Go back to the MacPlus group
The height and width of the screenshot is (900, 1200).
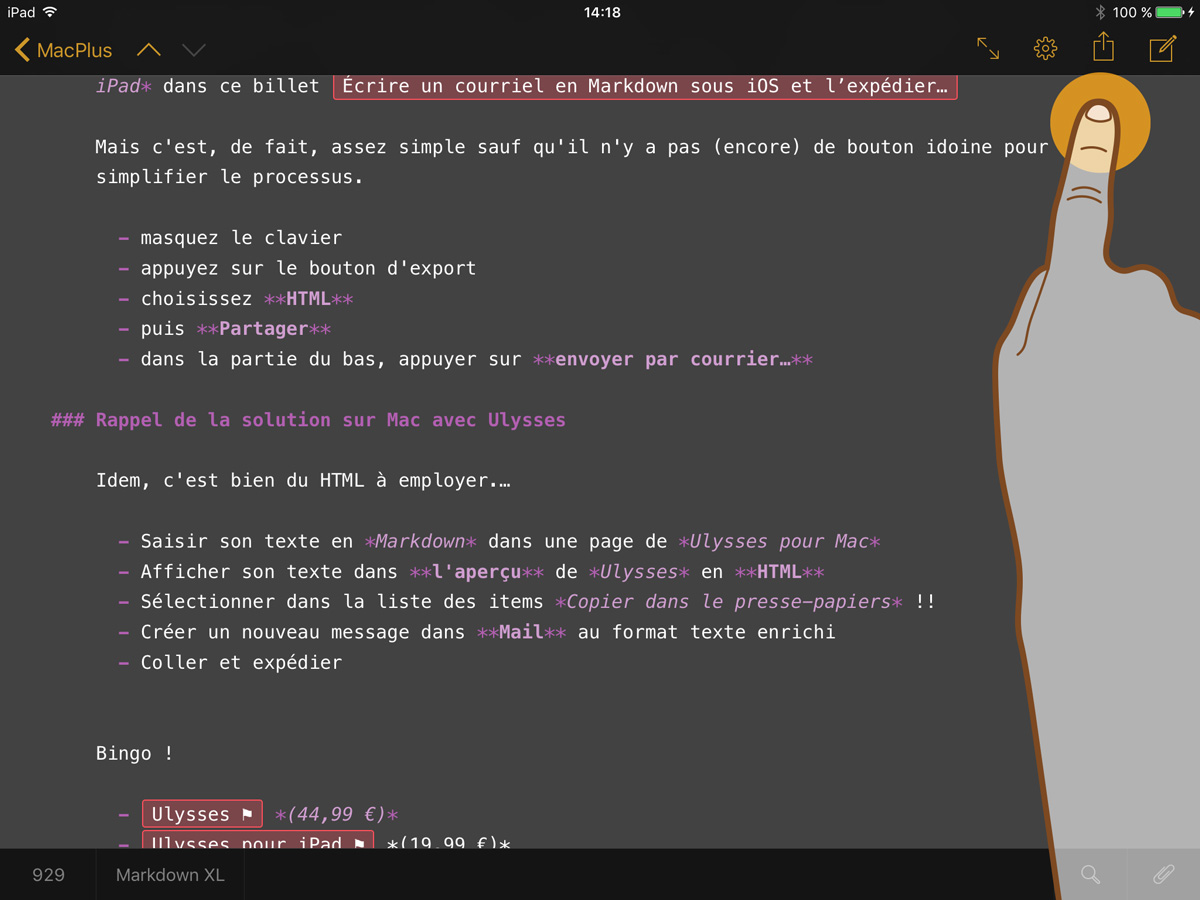[63, 50]
